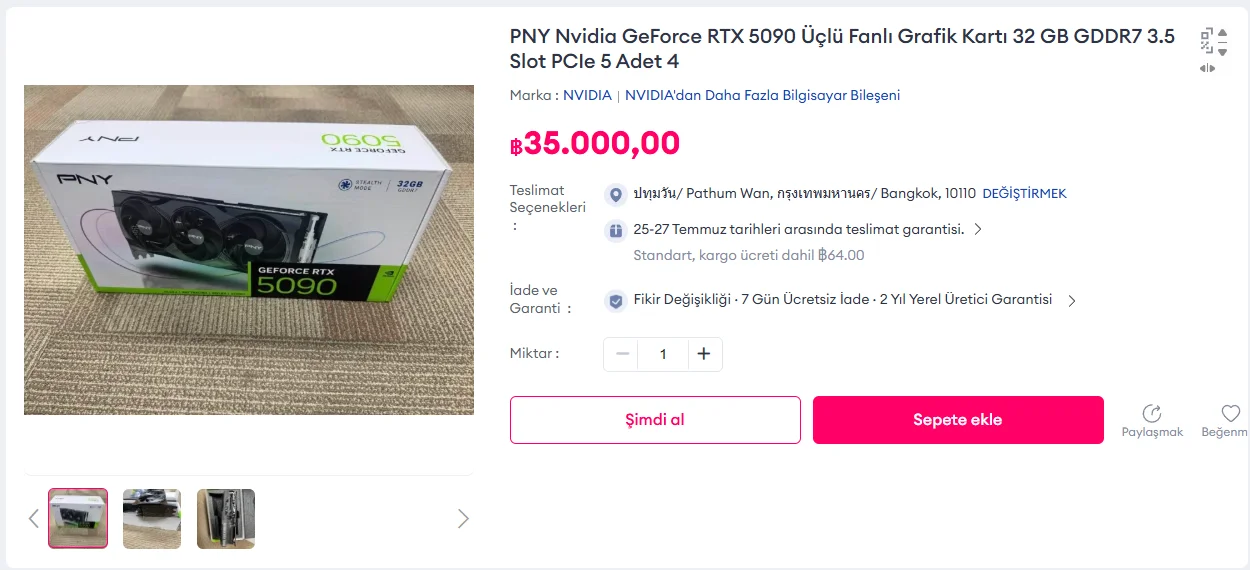Open the QR code scan icon
This screenshot has height=570, width=1250.
click(1207, 41)
